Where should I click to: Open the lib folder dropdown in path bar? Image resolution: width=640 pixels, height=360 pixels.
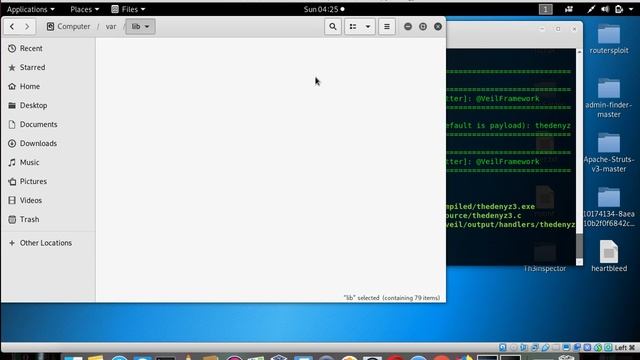click(140, 27)
